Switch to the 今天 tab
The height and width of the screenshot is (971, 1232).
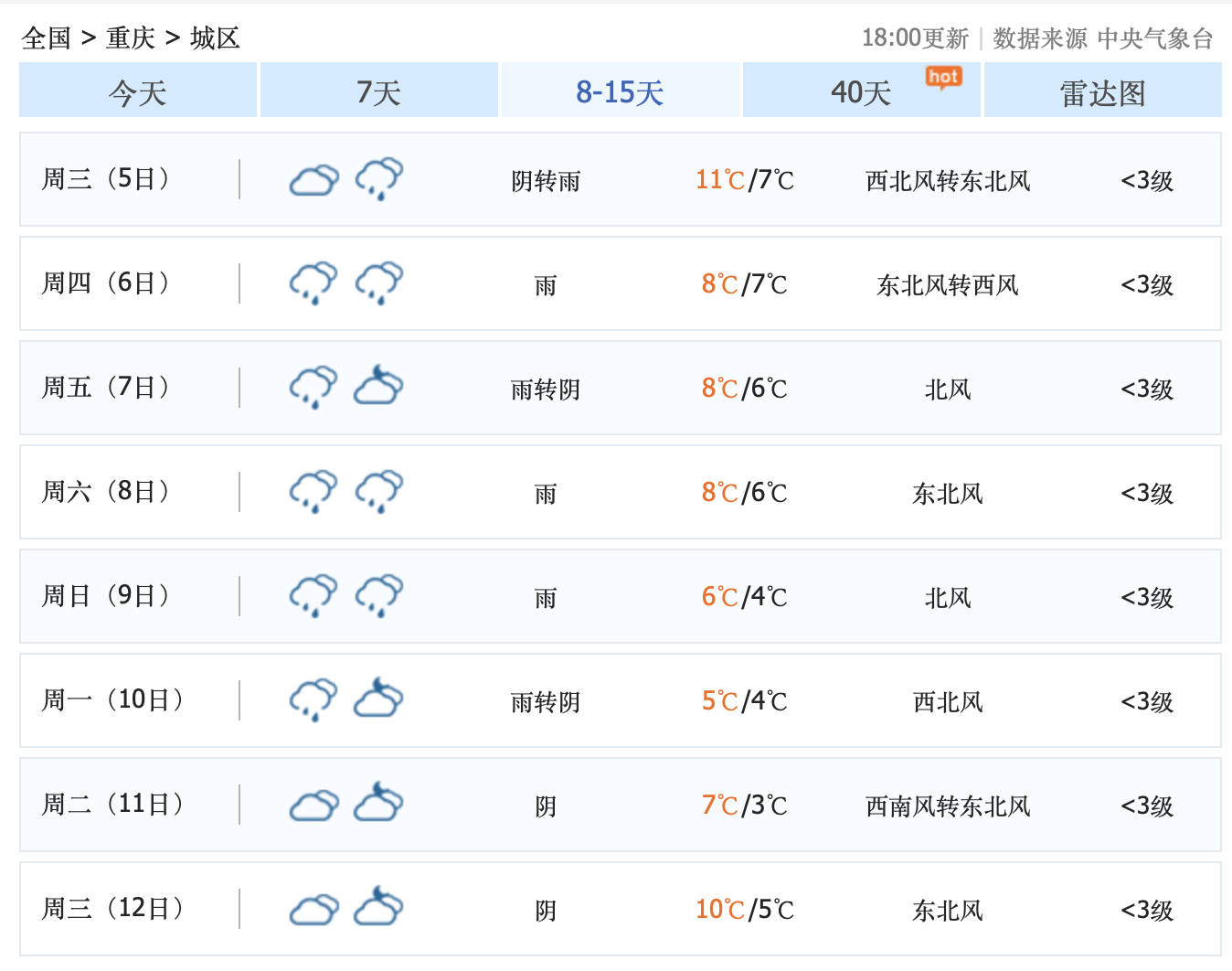137,90
